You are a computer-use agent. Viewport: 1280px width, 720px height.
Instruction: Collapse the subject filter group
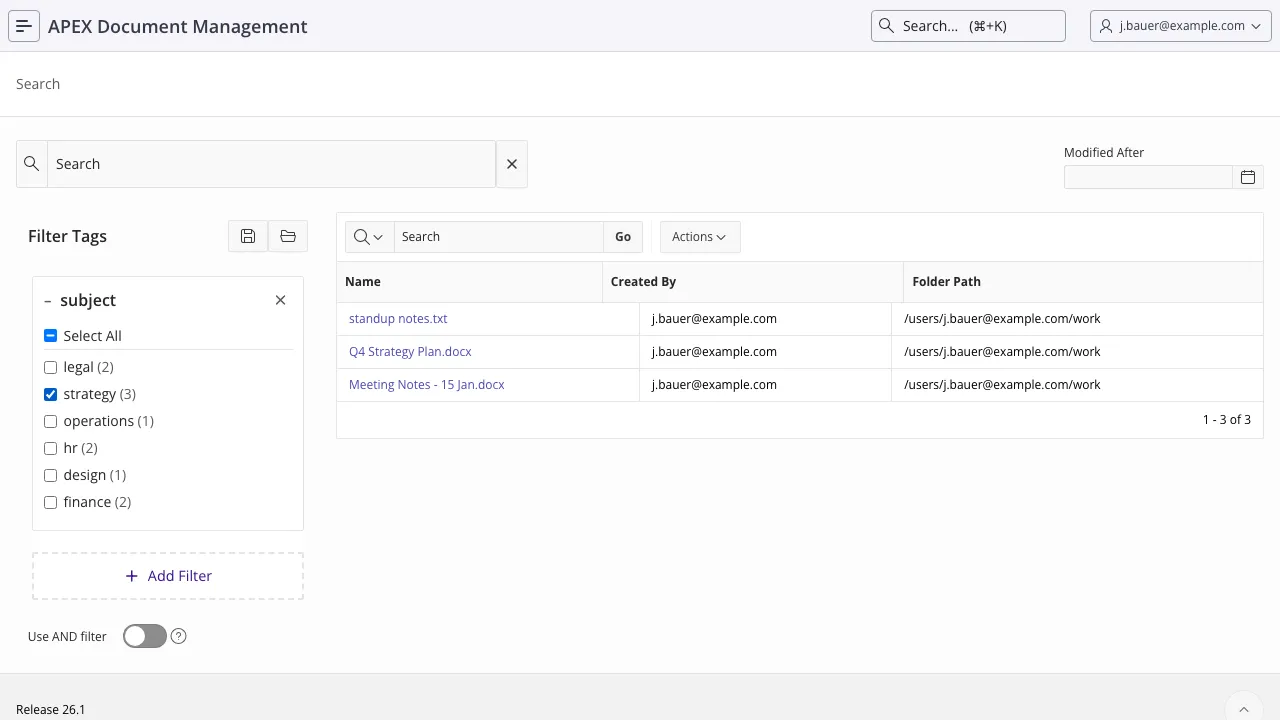48,300
